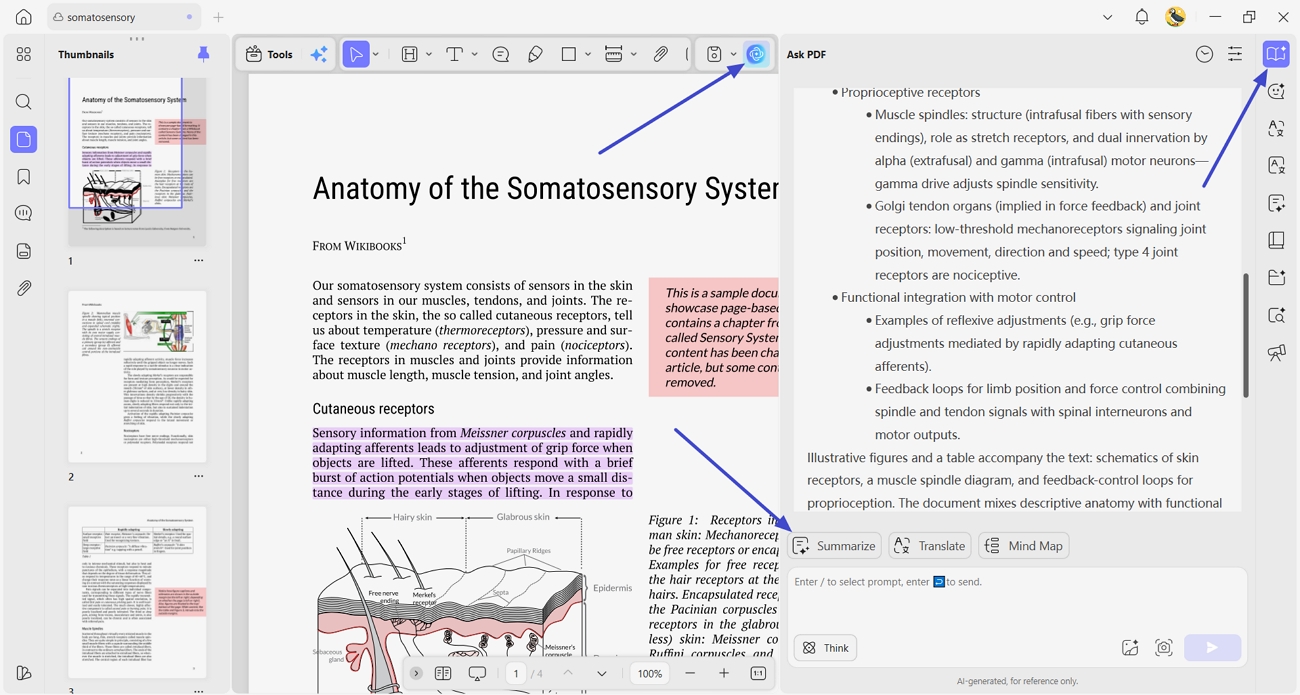Open the search icon in left sidebar
Viewport: 1300px width, 695px height.
(23, 102)
